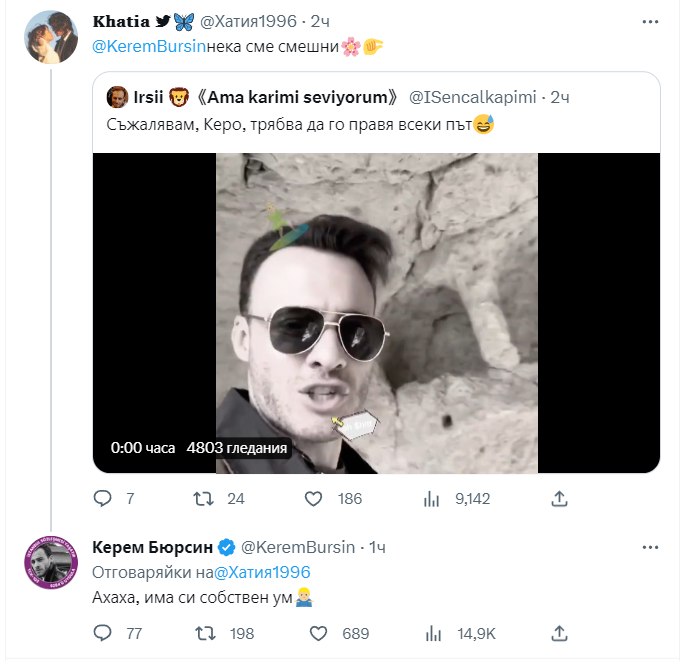
Task: Retweet Khatia's tweet
Action: pyautogui.click(x=203, y=498)
